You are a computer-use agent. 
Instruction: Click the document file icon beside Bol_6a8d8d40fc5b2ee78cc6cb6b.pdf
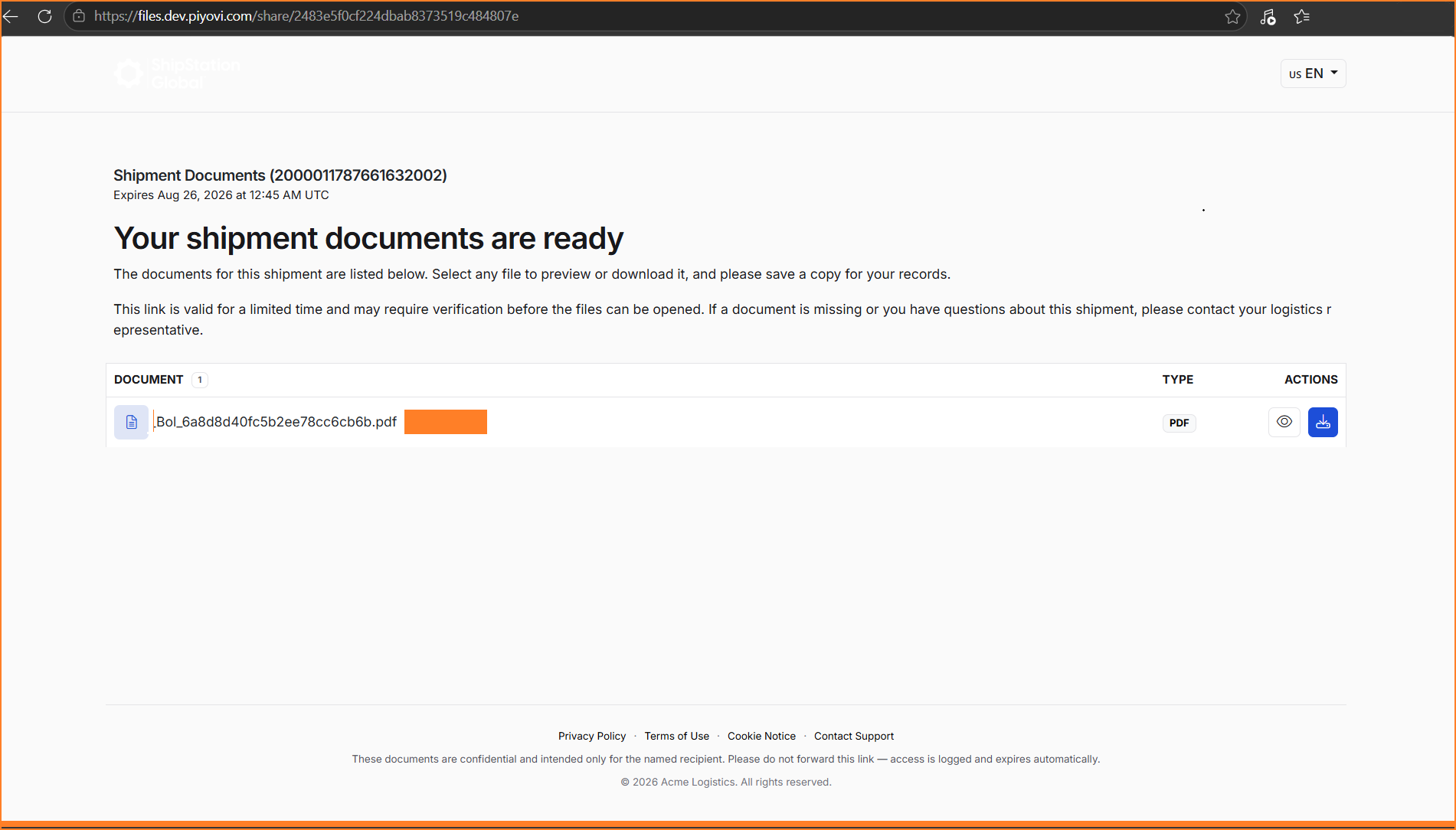click(131, 422)
